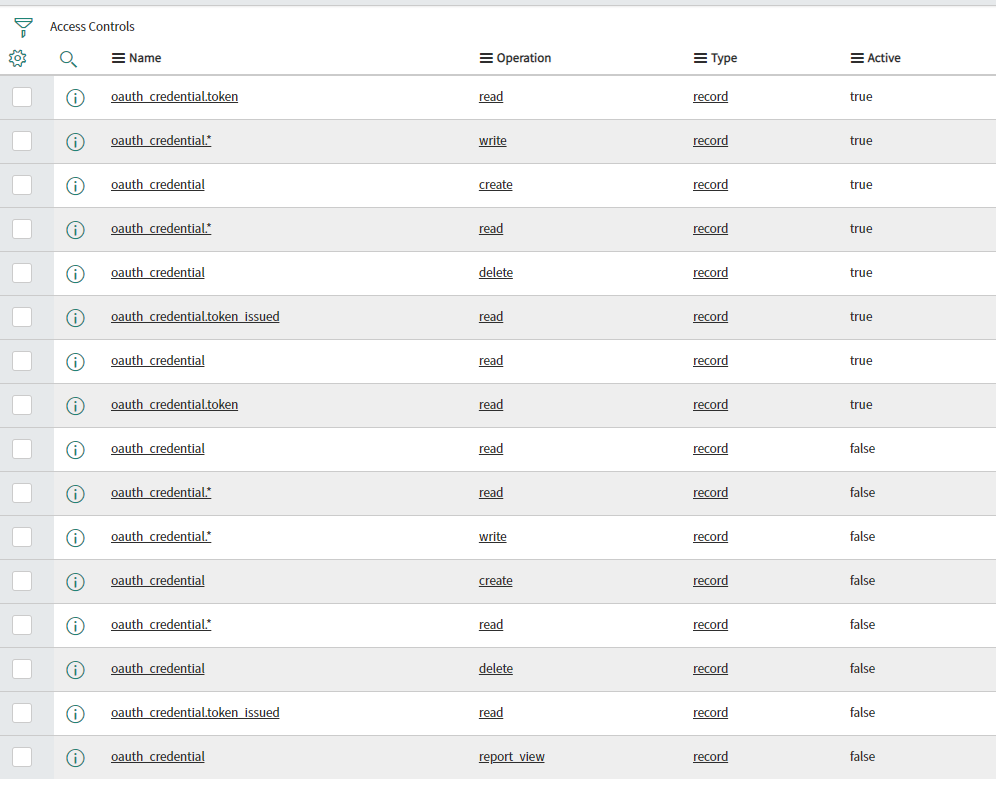Preview info icon for oauth_credential delete true row
This screenshot has width=996, height=786.
point(76,274)
